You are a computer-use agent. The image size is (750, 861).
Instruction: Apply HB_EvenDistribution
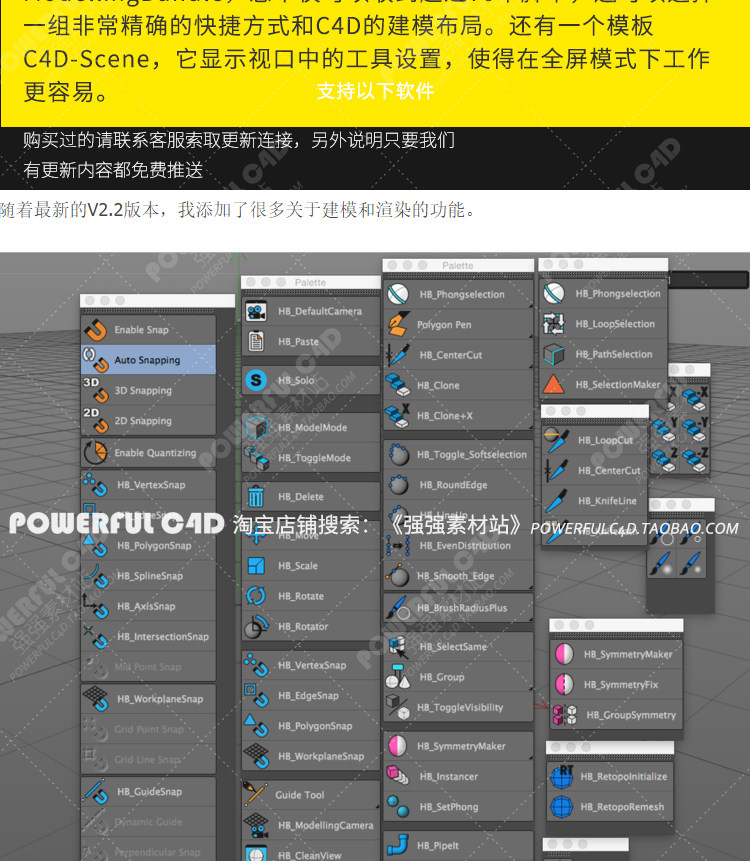pos(458,545)
